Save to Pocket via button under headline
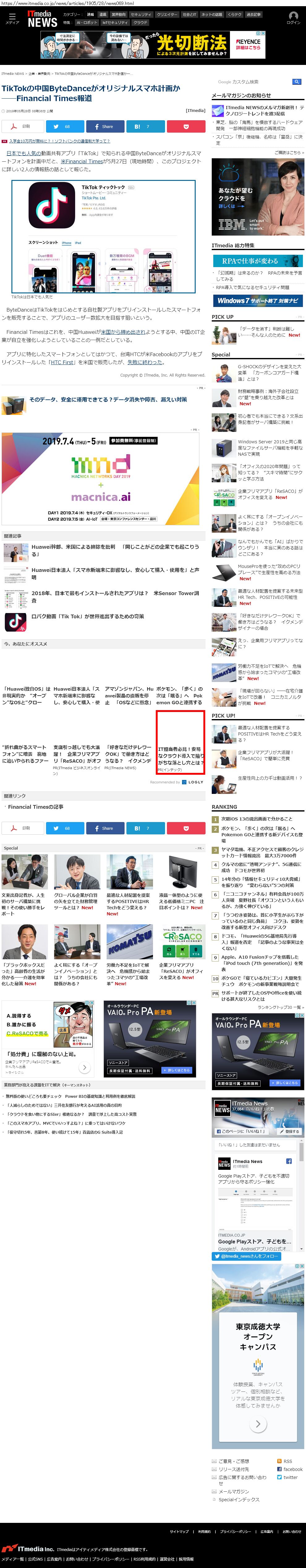The height and width of the screenshot is (1568, 306). (185, 127)
